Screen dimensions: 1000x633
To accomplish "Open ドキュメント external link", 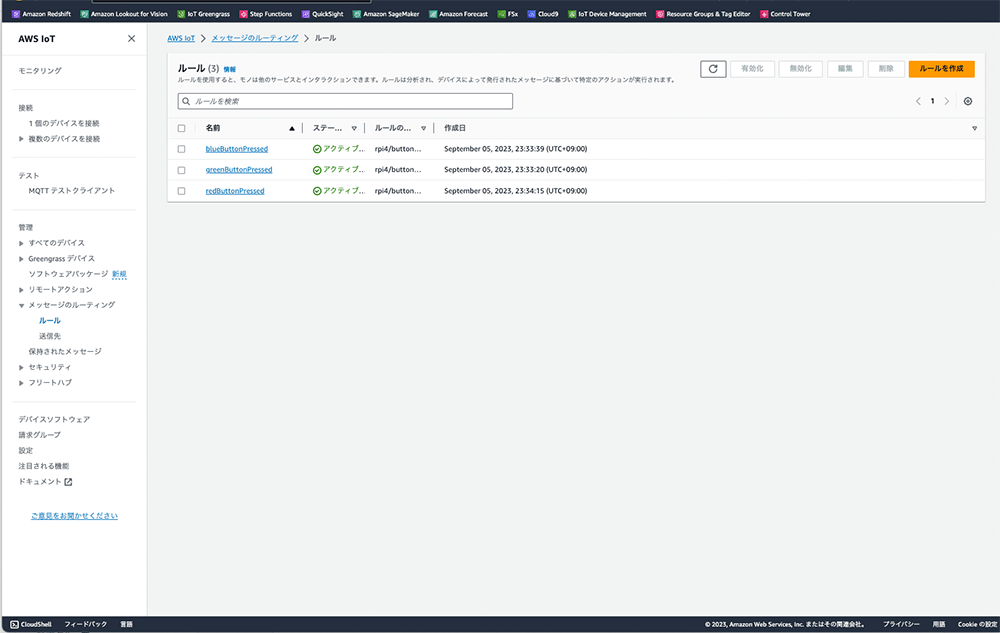I will click(x=45, y=482).
